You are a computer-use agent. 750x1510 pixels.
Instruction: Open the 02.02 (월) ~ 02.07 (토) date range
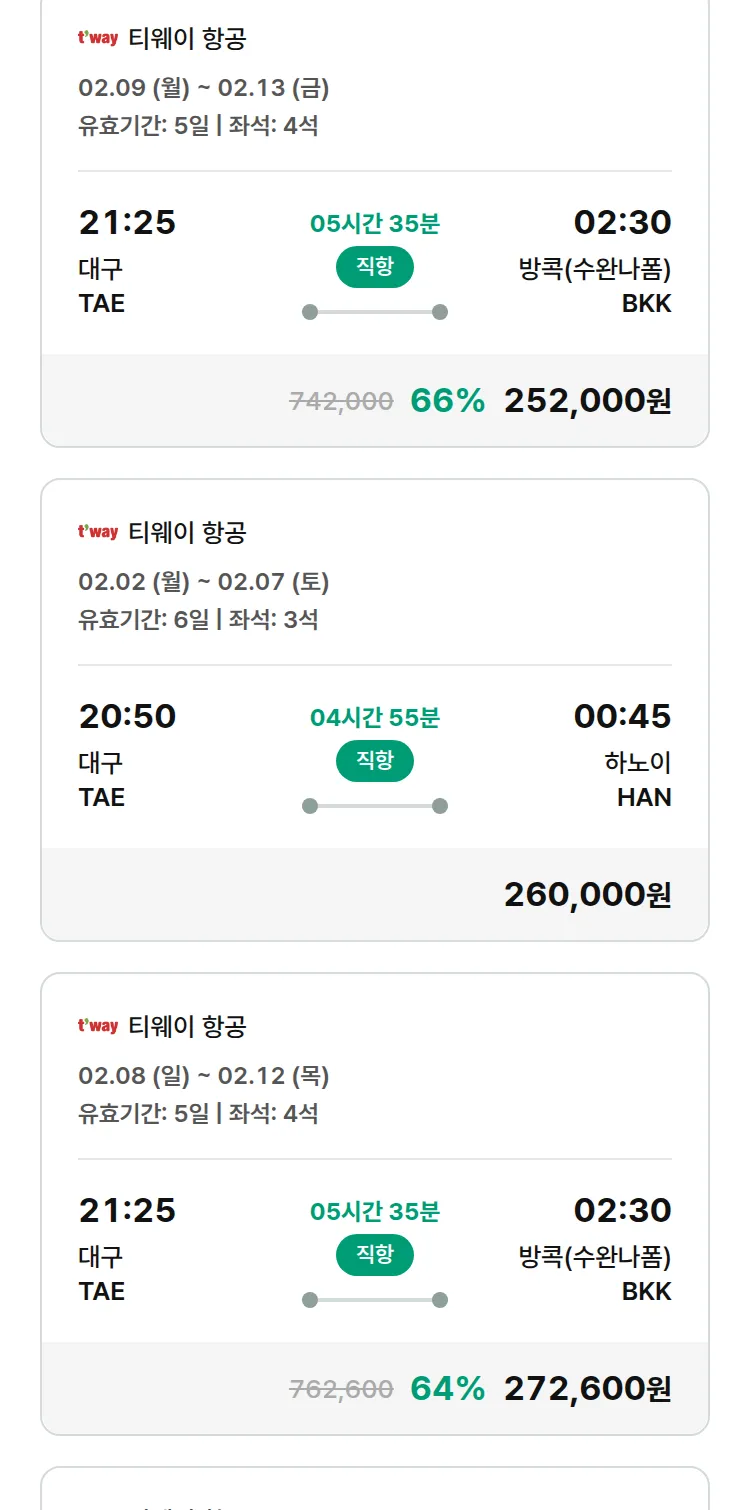(x=204, y=582)
